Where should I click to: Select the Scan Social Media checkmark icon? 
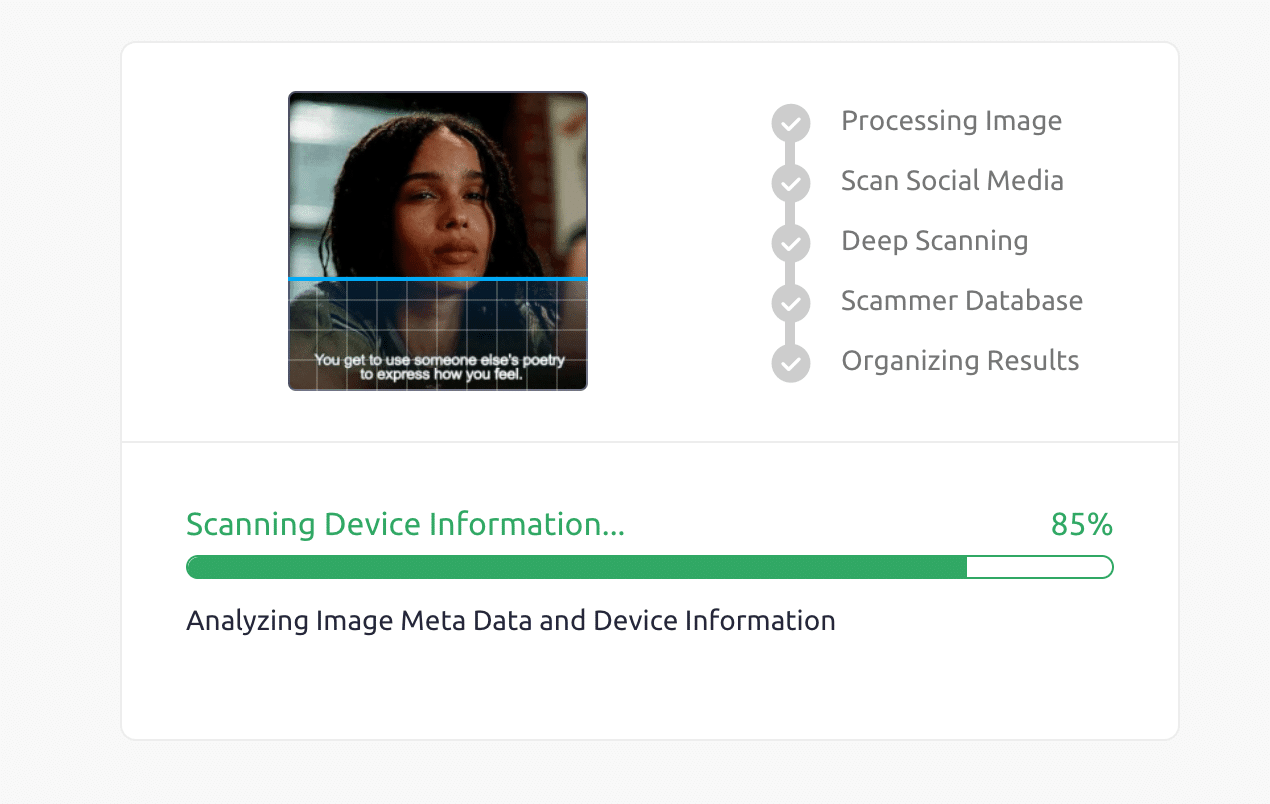(790, 183)
